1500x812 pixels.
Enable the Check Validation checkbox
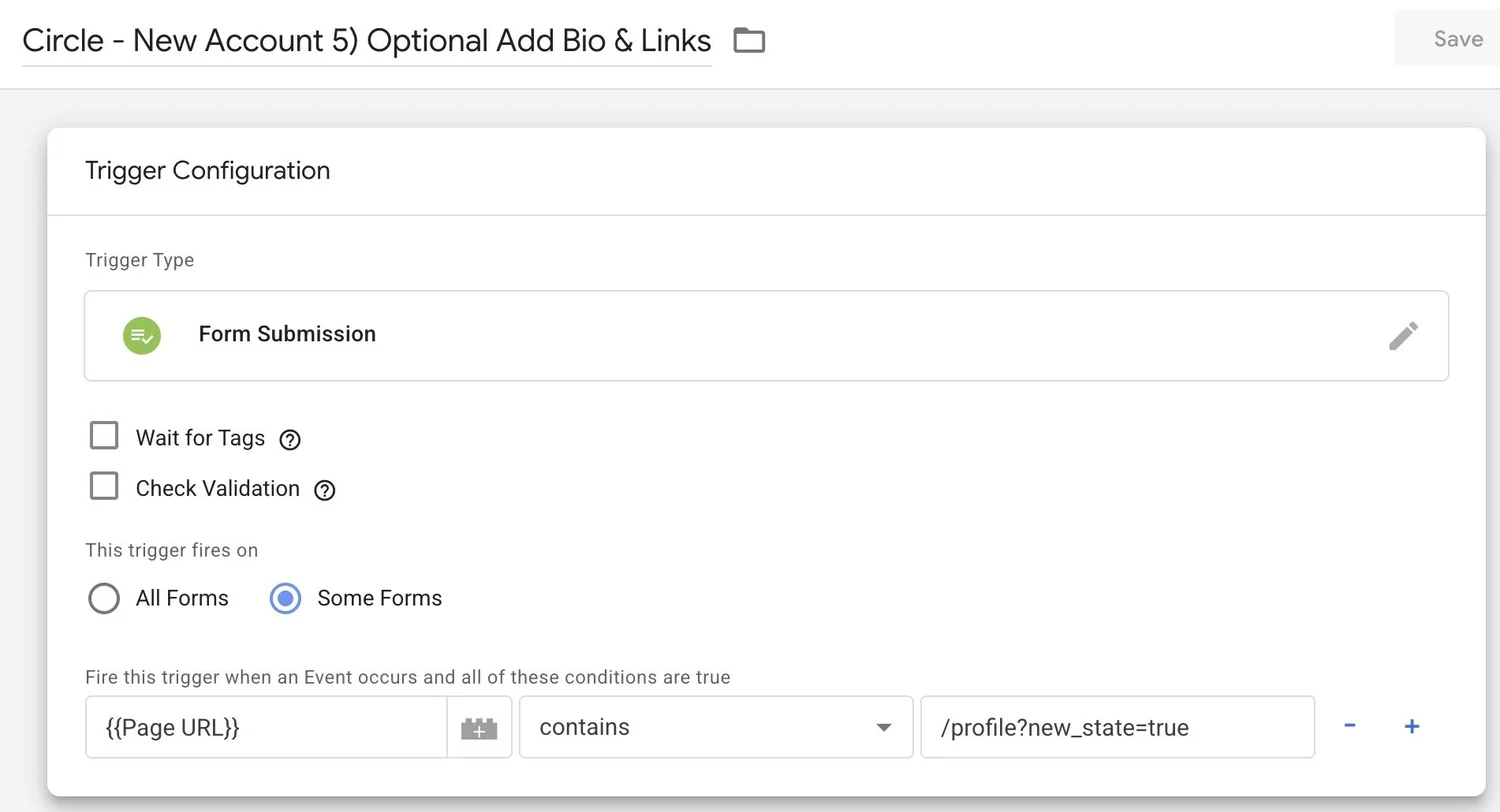coord(104,487)
